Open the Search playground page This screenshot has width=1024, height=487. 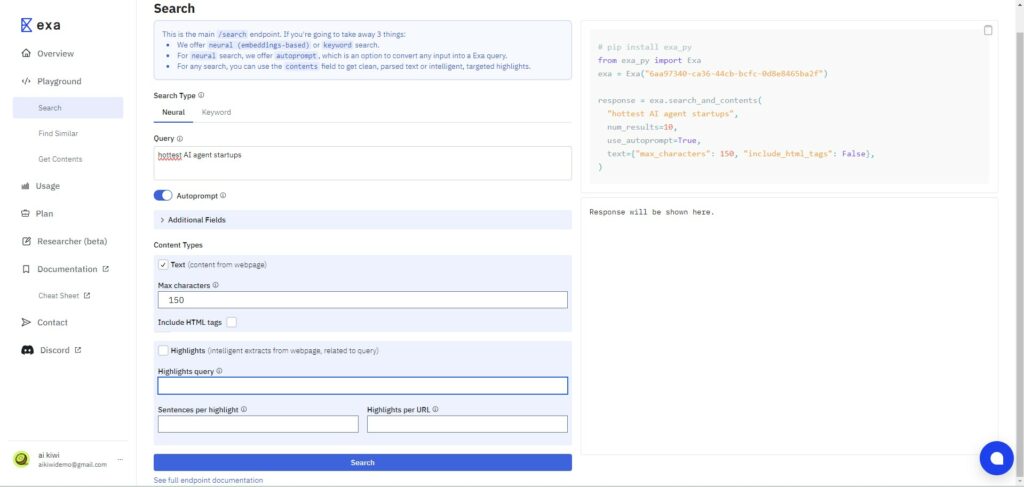pos(68,108)
